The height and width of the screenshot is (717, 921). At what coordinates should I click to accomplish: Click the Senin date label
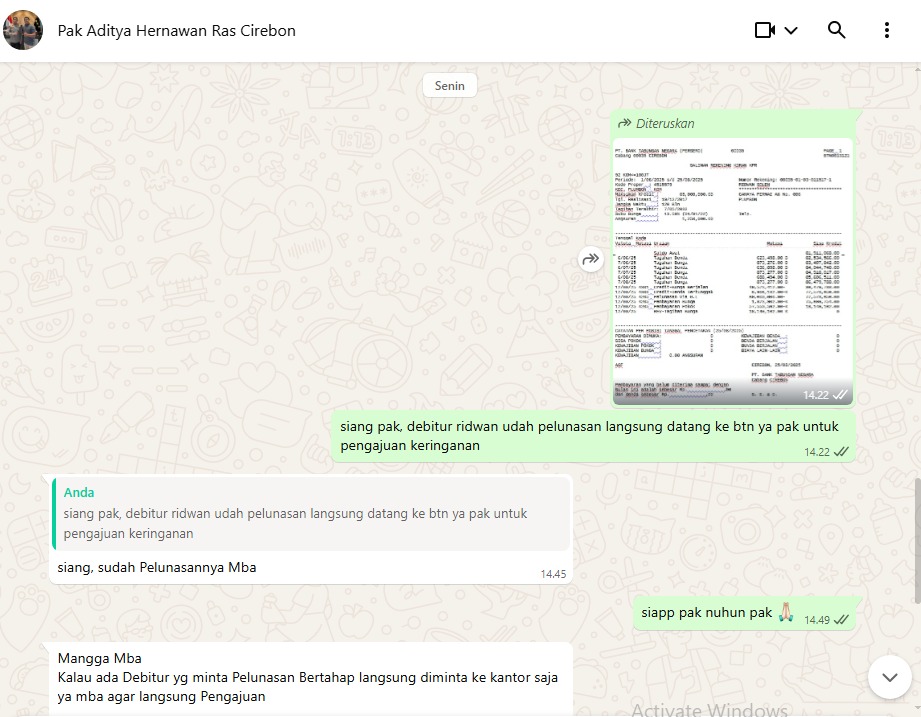[x=450, y=86]
